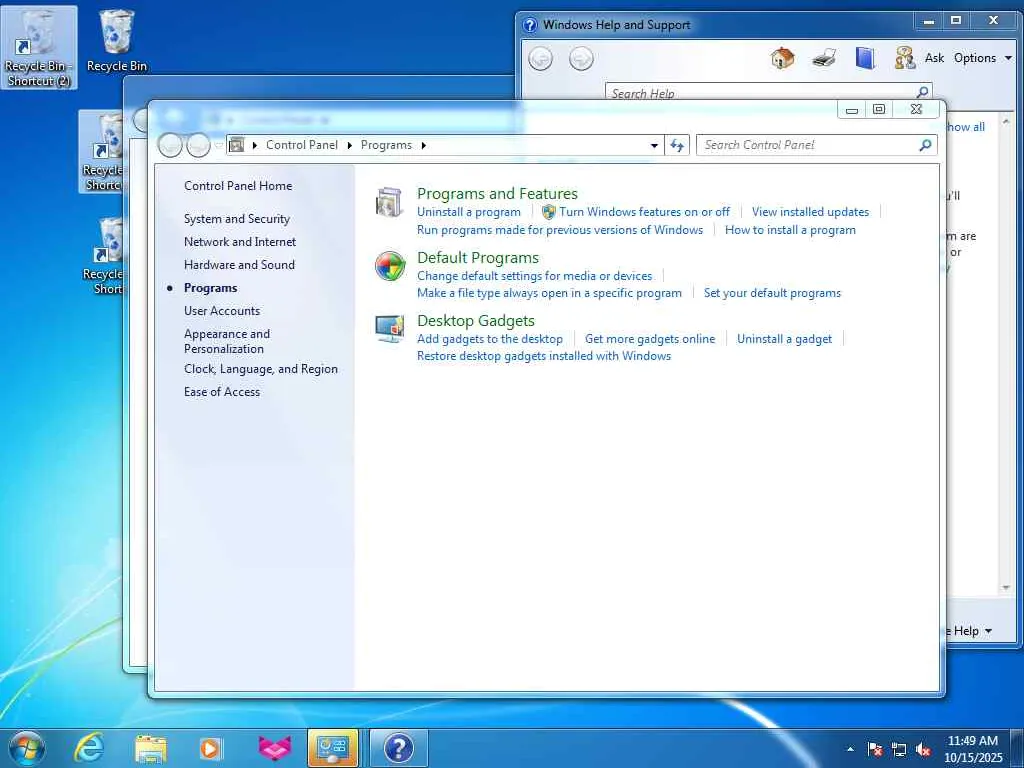
Task: Select Clock, Language, and Region category
Action: pyautogui.click(x=261, y=369)
